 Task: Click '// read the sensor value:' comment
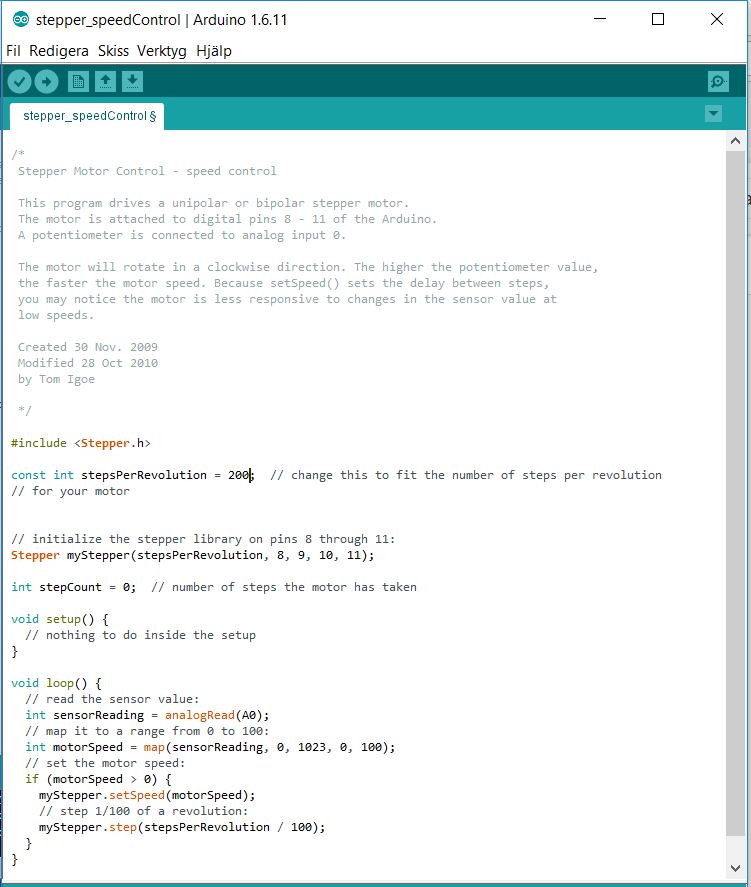(112, 699)
